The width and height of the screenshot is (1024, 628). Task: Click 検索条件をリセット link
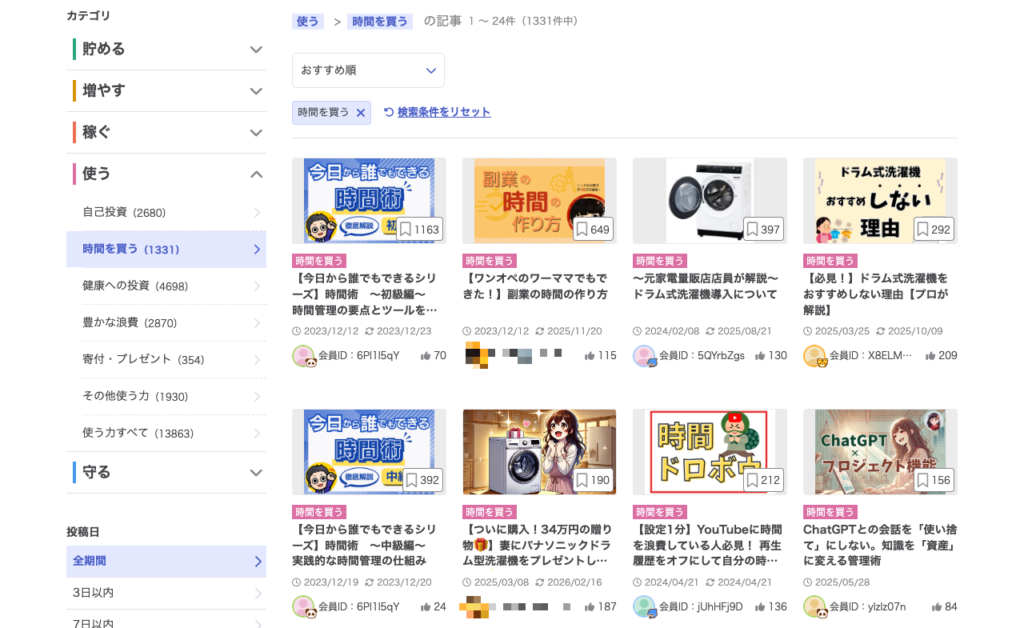443,113
